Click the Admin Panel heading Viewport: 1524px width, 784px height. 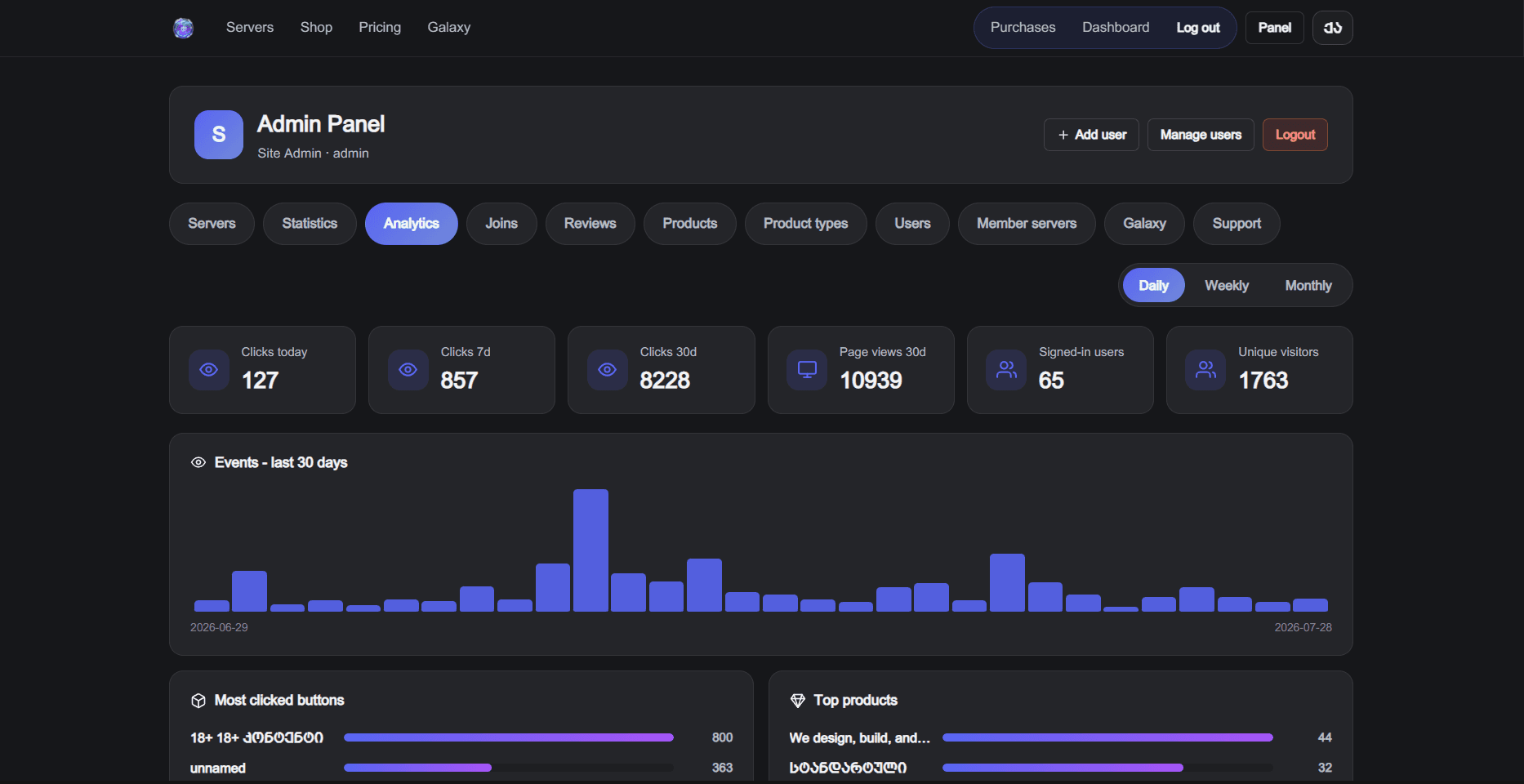point(321,124)
